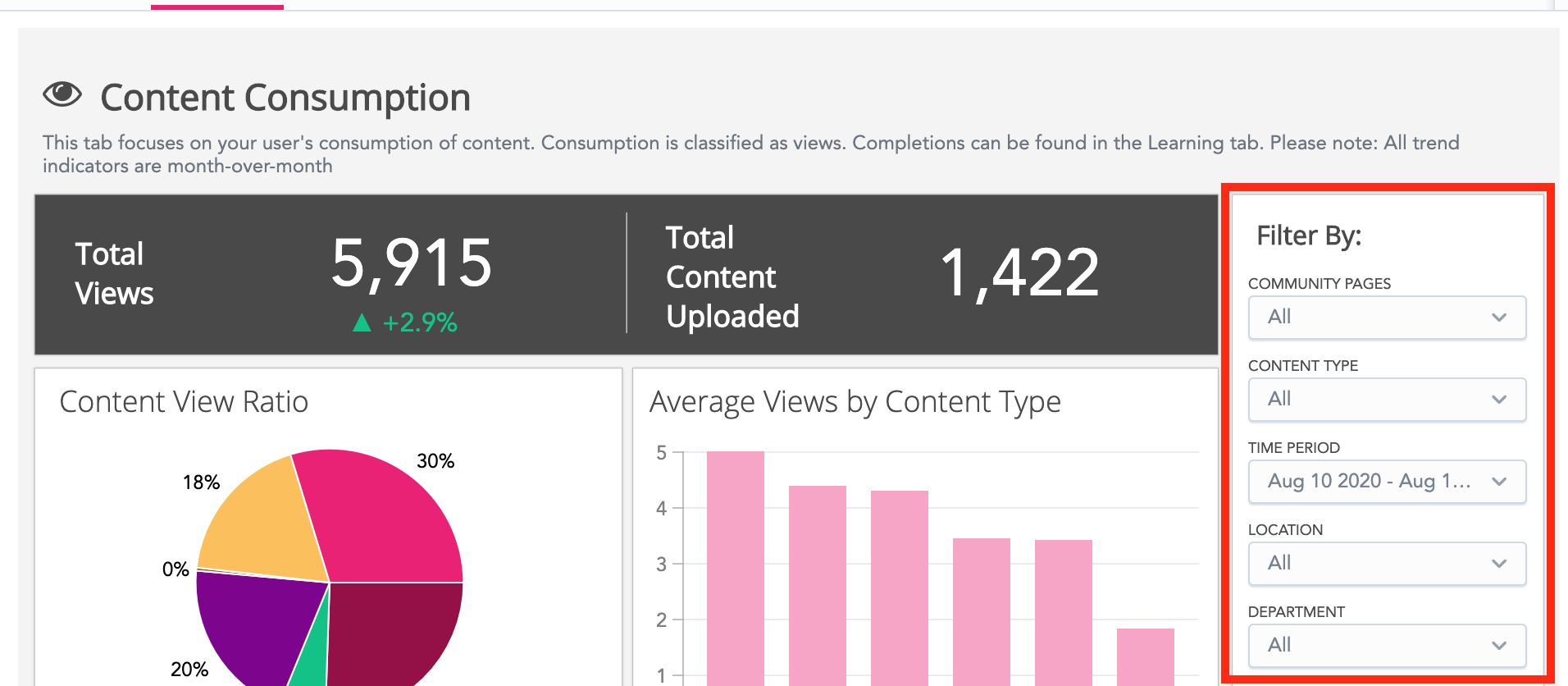Image resolution: width=1568 pixels, height=686 pixels.
Task: Click the 5,915 Total Views figure
Action: tap(411, 263)
